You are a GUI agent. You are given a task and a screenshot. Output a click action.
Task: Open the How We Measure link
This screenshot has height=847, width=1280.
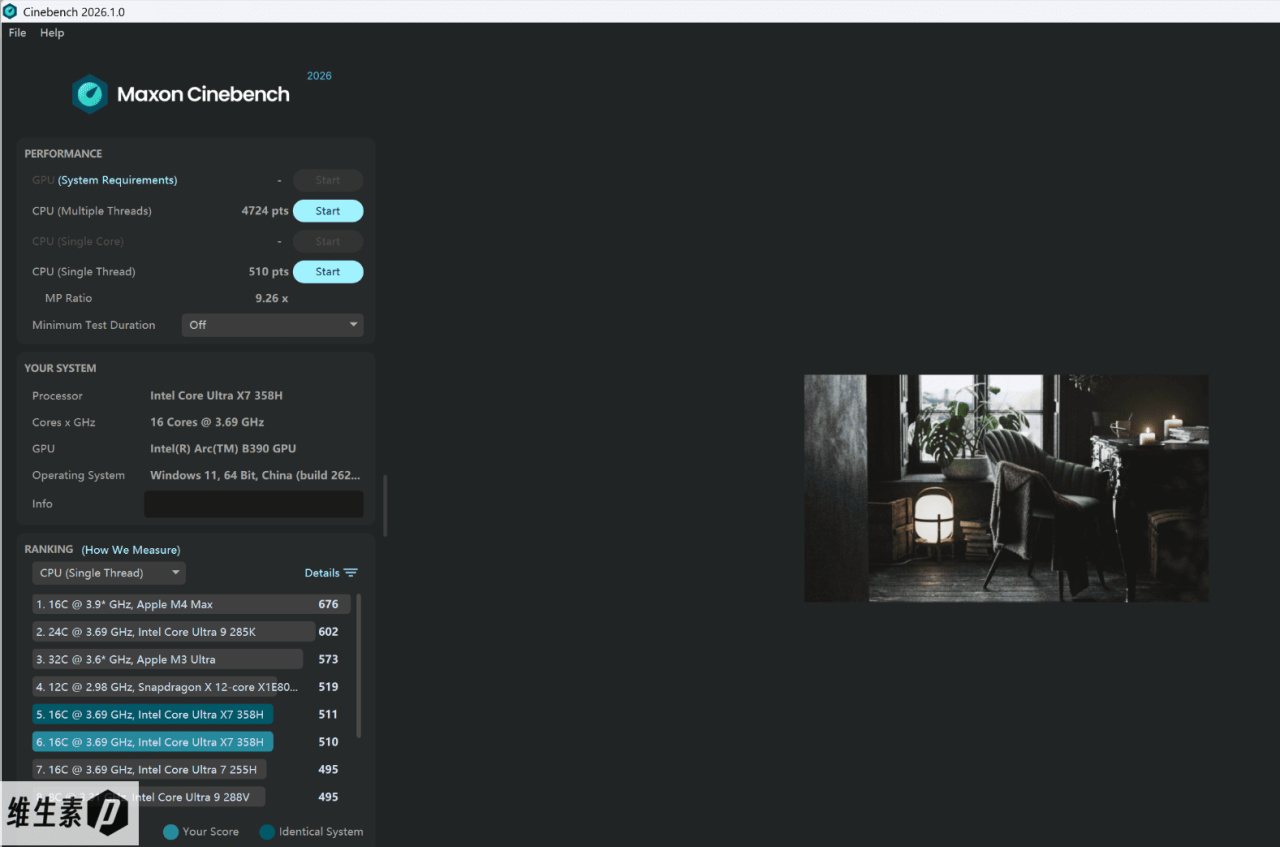131,550
